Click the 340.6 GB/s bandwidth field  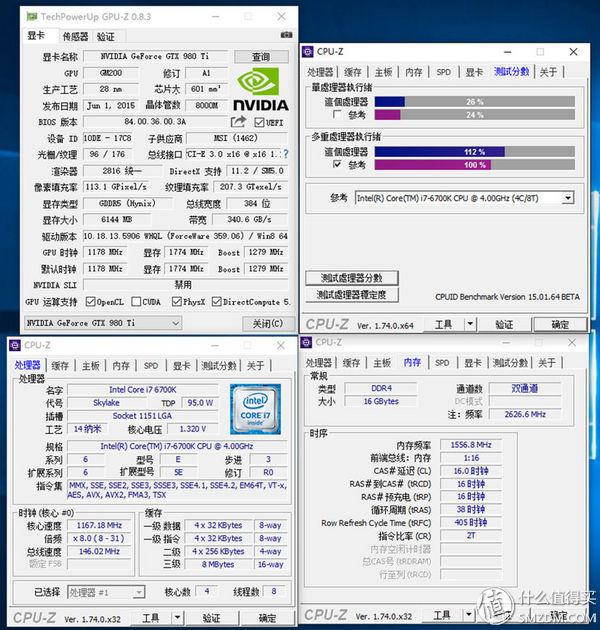pos(250,219)
